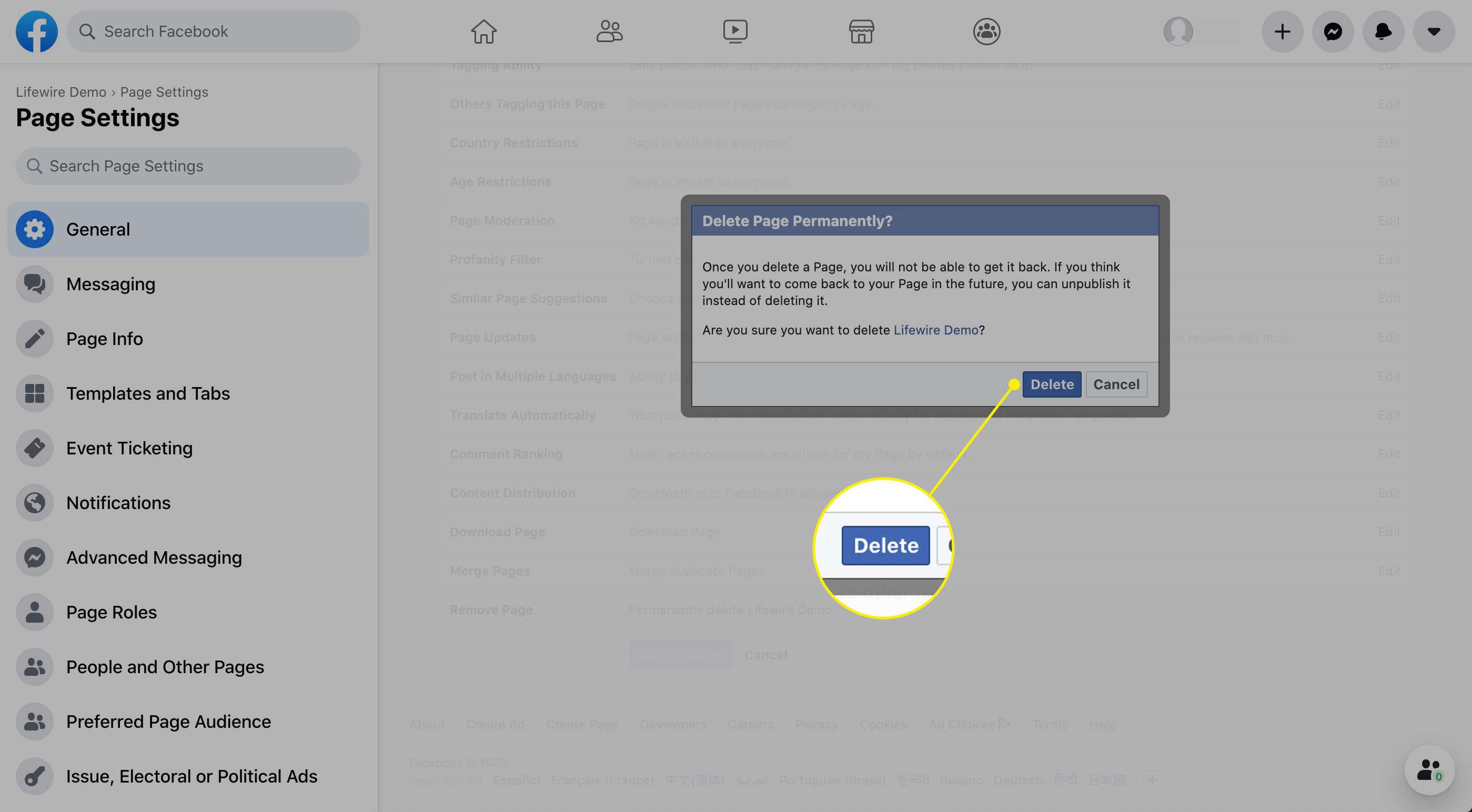1472x812 pixels.
Task: Open the Friends icon in top bar
Action: tap(609, 32)
